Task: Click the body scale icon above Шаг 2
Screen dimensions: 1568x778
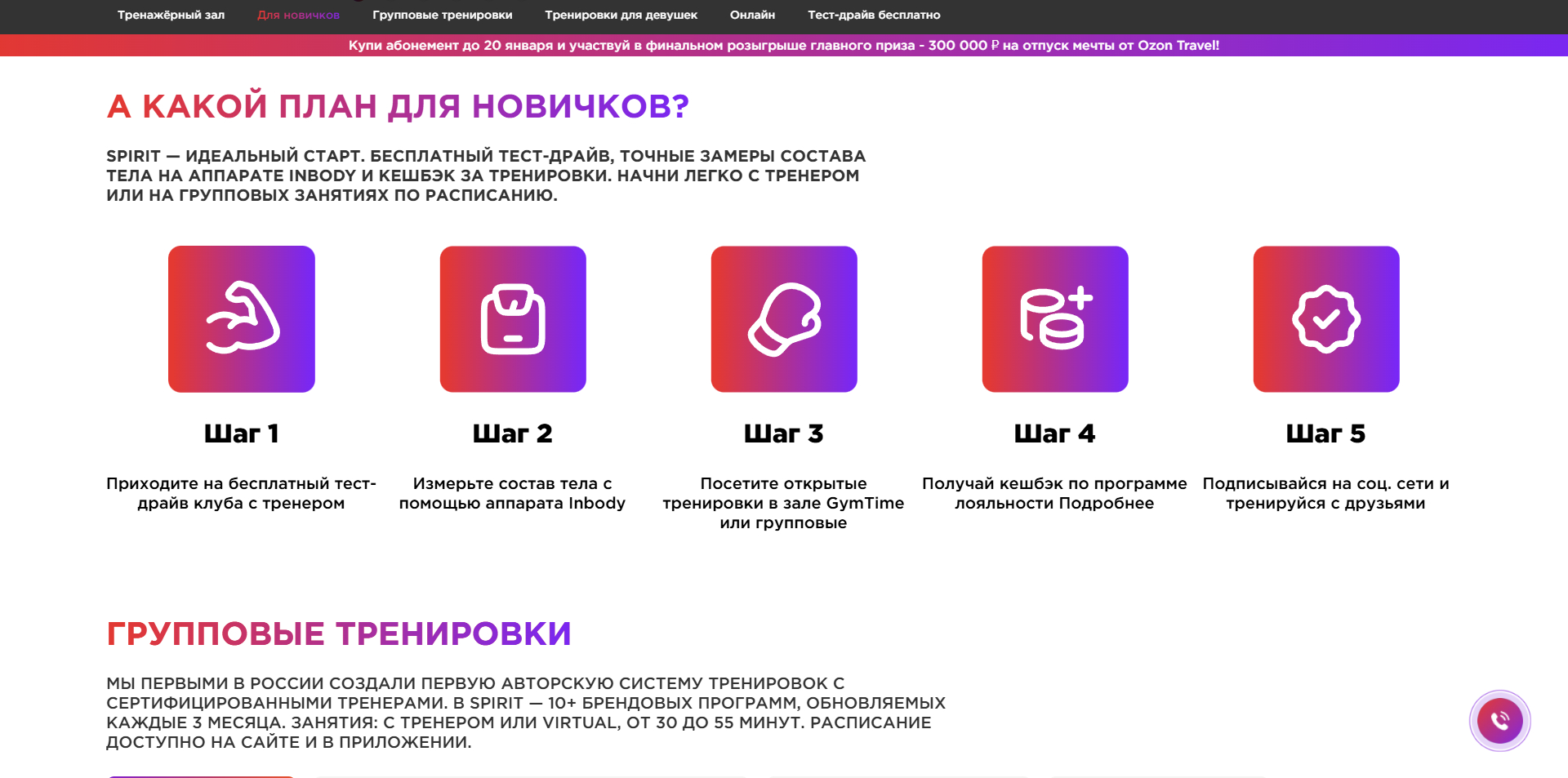Action: [513, 318]
